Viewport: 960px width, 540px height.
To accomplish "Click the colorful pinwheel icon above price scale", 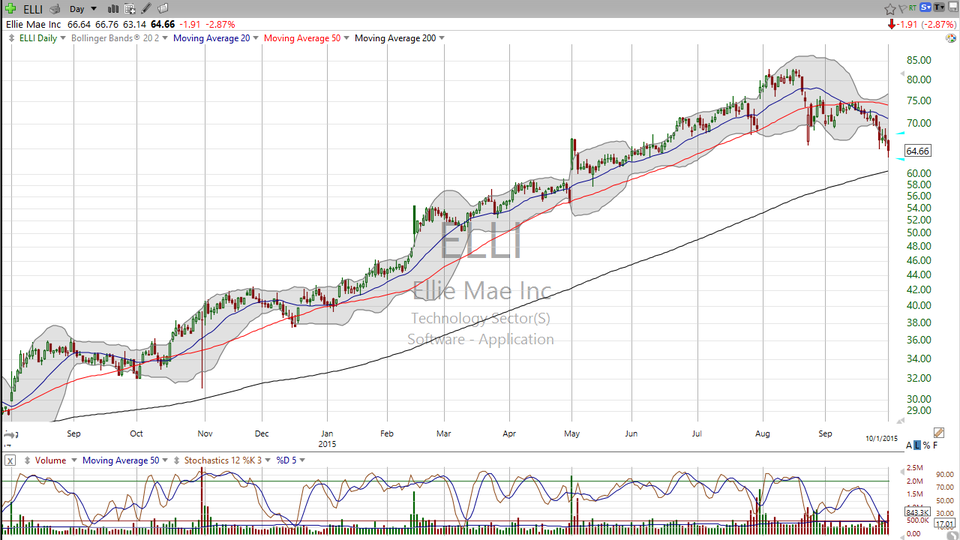I will click(950, 38).
